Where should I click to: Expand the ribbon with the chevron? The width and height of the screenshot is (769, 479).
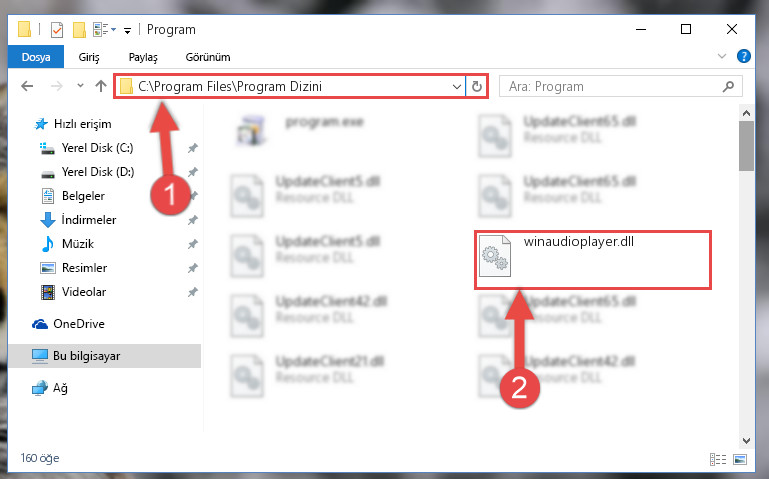(x=721, y=56)
